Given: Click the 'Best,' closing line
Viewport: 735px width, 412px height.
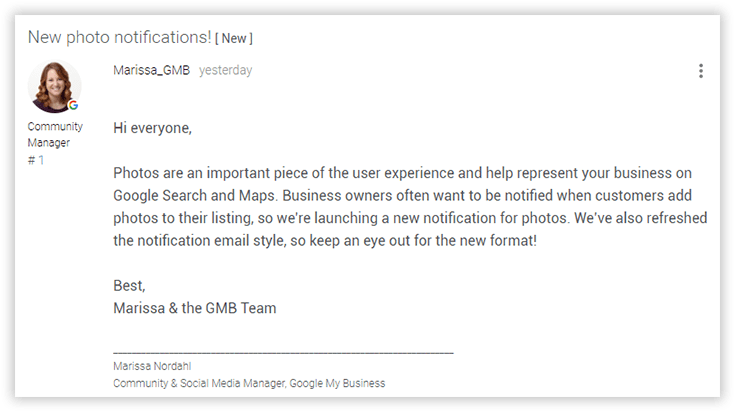Looking at the screenshot, I should (x=129, y=285).
